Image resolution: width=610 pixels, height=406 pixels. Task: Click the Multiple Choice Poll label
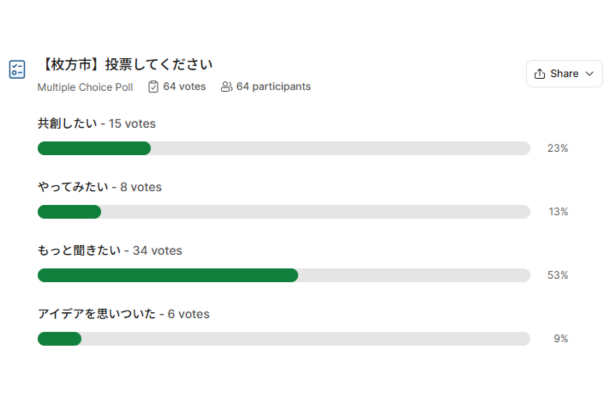point(85,87)
